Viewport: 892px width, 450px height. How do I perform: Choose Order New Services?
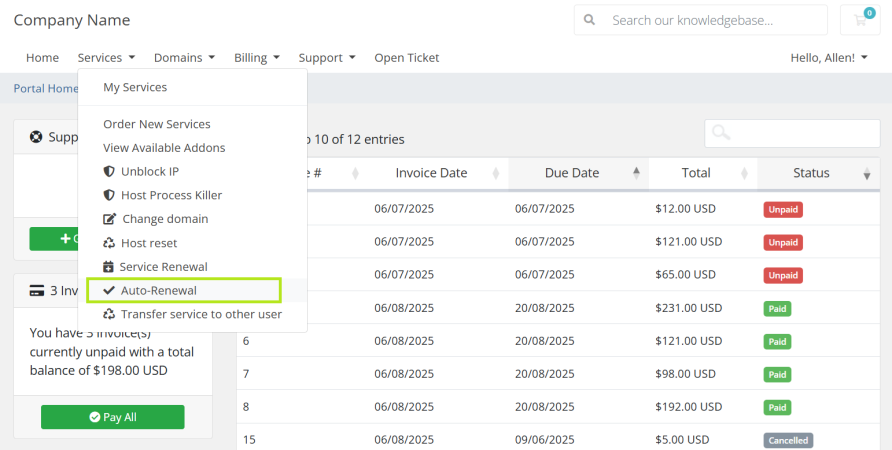point(156,124)
